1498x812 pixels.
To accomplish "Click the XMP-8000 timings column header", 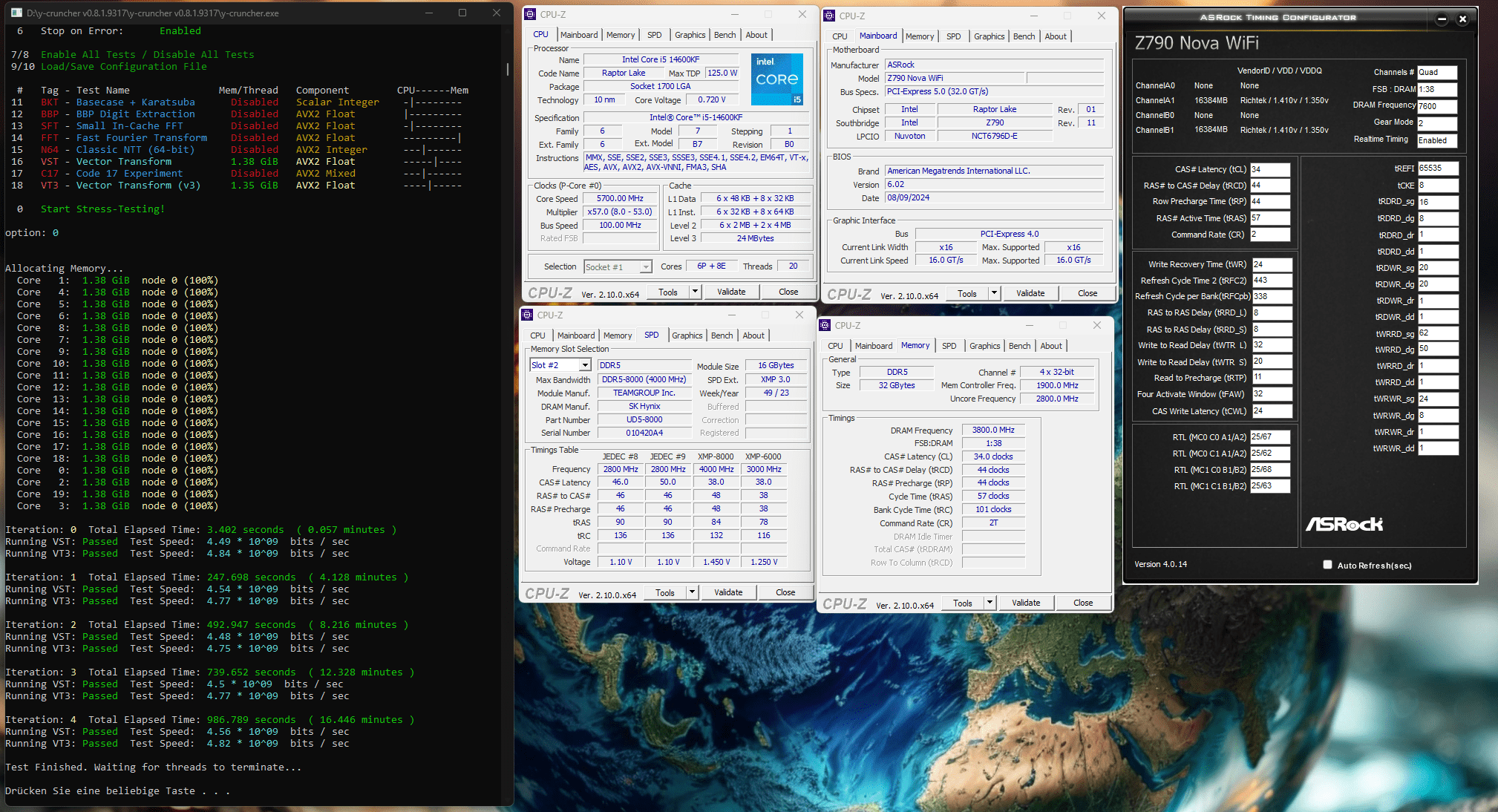I will click(716, 456).
